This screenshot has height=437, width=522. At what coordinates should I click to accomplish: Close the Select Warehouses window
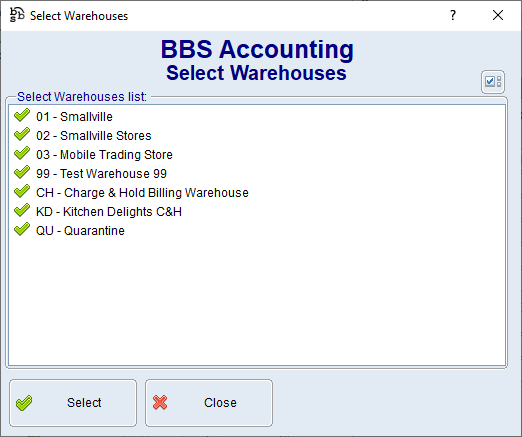click(498, 15)
